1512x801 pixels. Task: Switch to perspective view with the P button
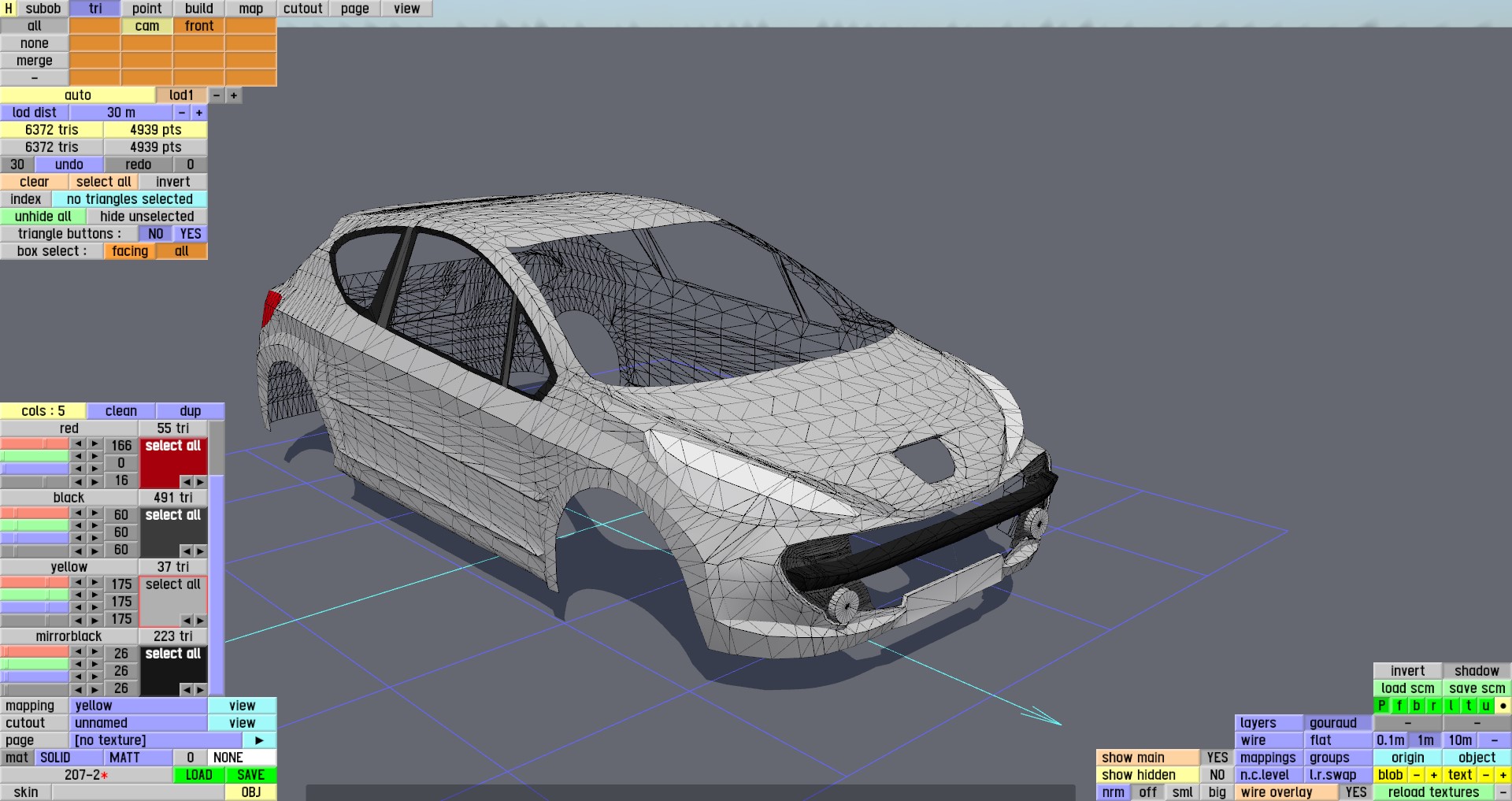(1381, 706)
